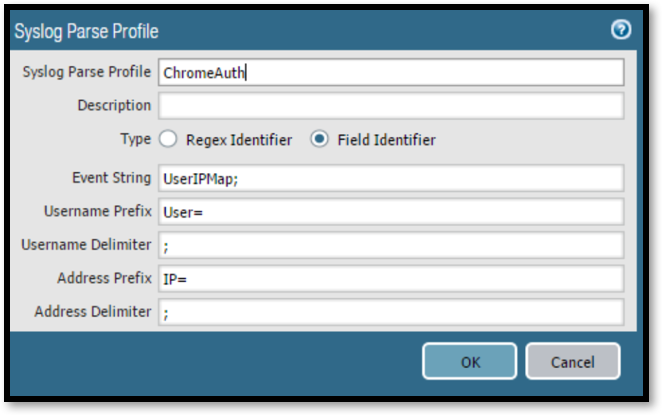
Task: Click the Address Prefix input field
Action: (x=390, y=279)
